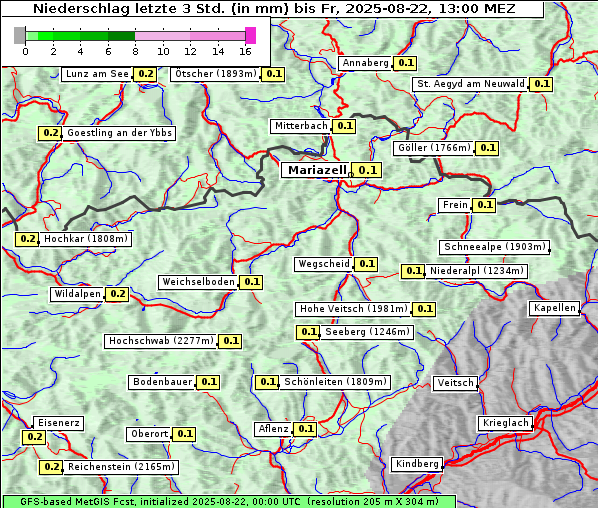Image resolution: width=598 pixels, height=508 pixels.
Task: Click the Wildalpen label
Action: coord(77,294)
